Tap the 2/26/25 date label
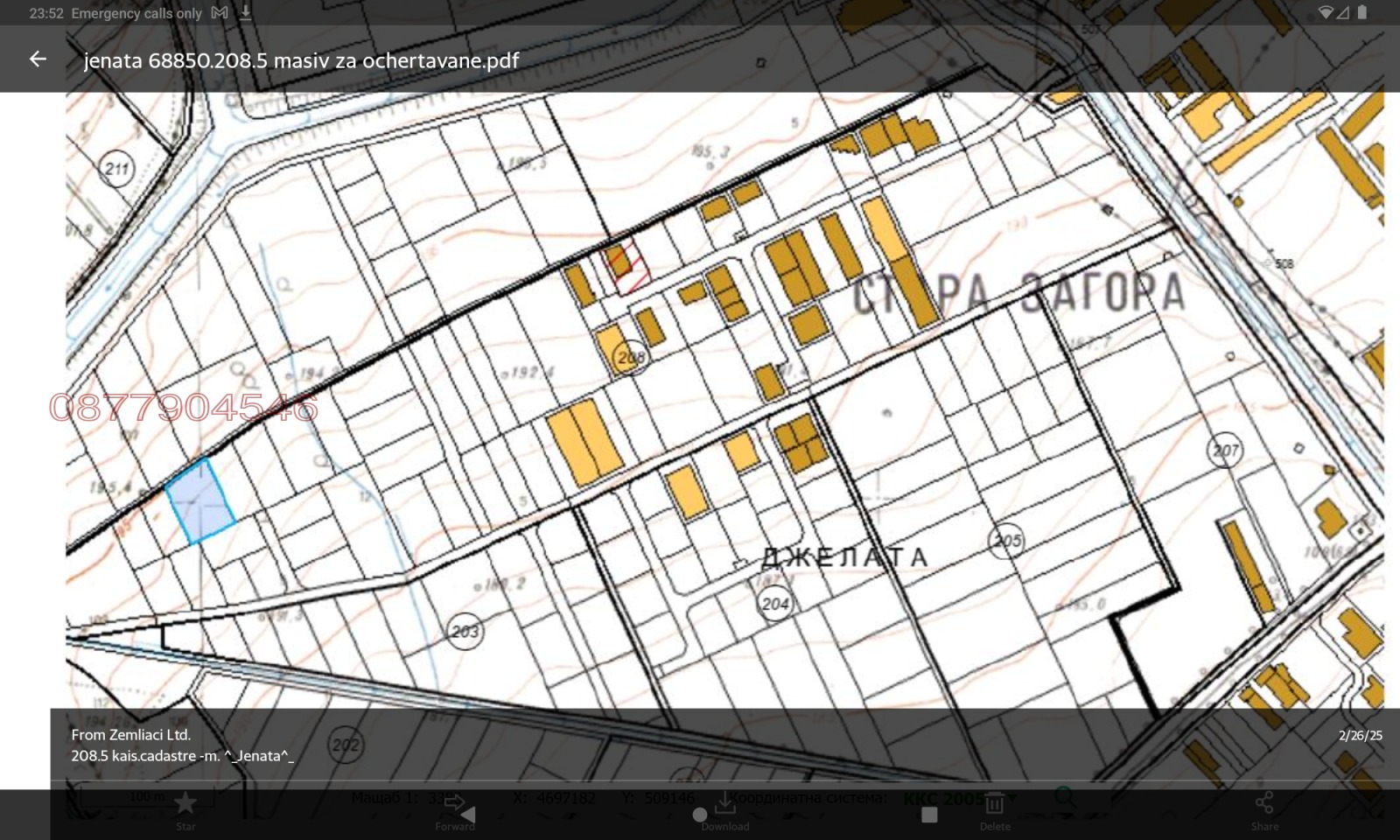1400x840 pixels. [1360, 735]
